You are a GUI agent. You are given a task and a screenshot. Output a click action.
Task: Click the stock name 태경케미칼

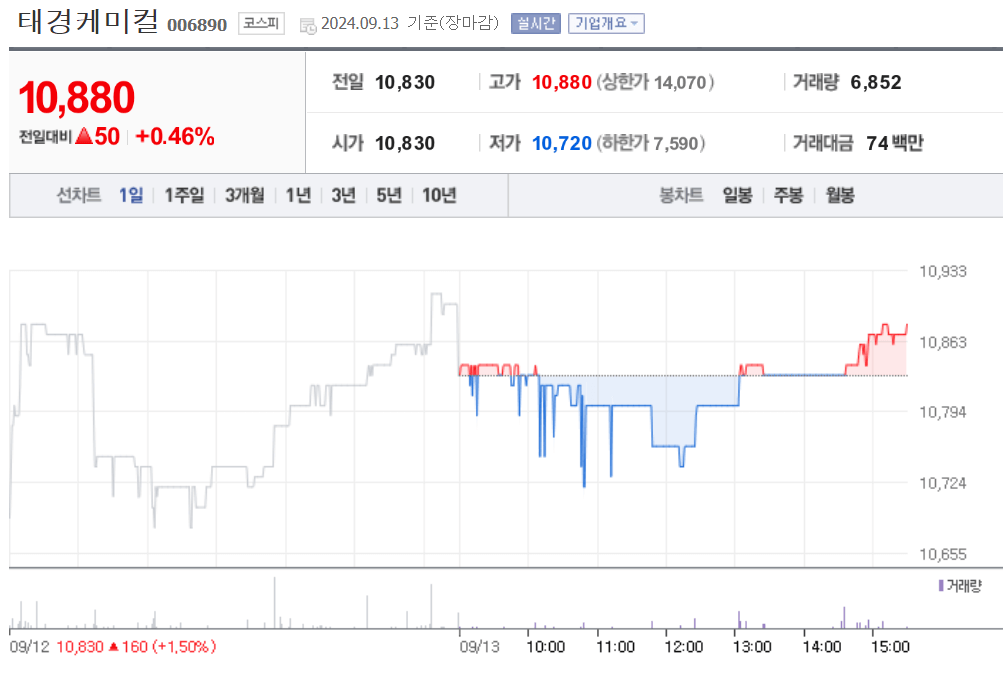click(x=88, y=21)
